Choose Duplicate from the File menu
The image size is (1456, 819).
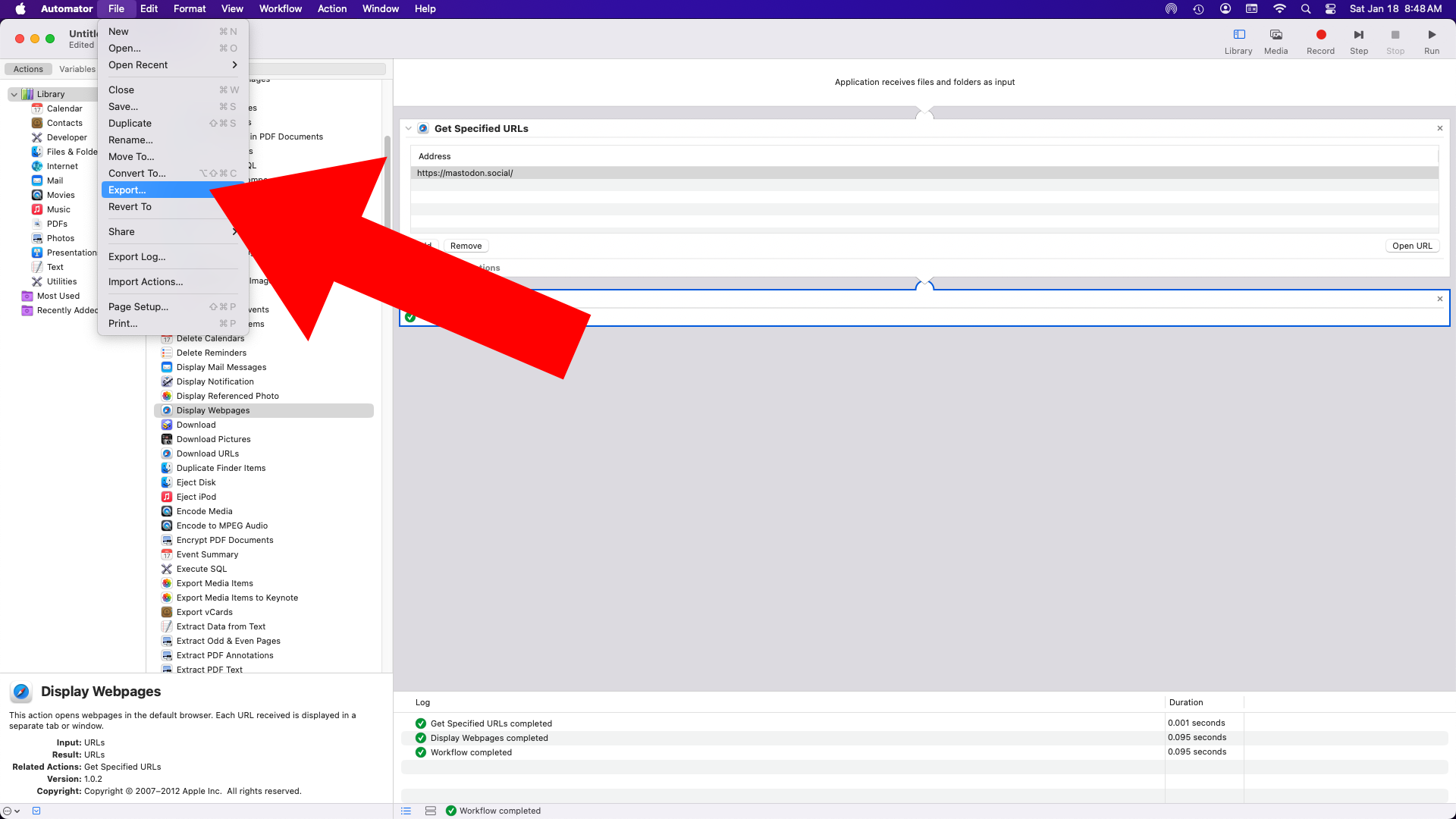(172, 124)
